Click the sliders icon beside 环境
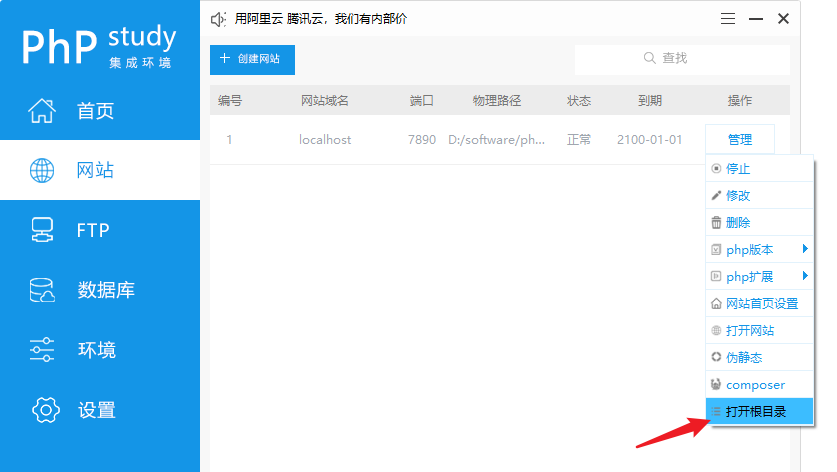The image size is (837, 472). [x=42, y=350]
